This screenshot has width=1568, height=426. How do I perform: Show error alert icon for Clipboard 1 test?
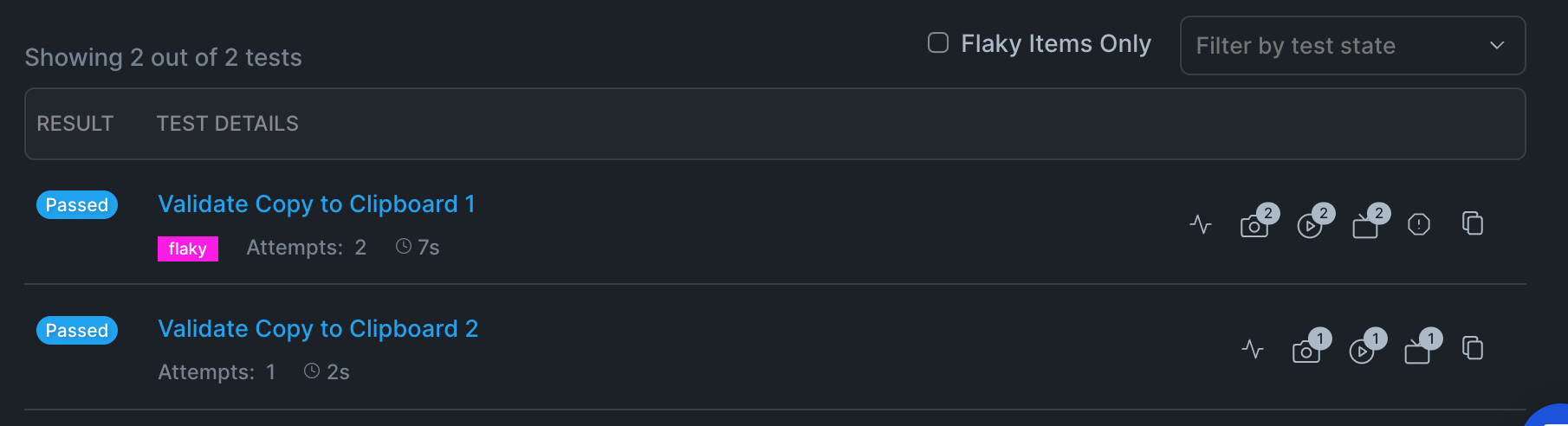1419,225
